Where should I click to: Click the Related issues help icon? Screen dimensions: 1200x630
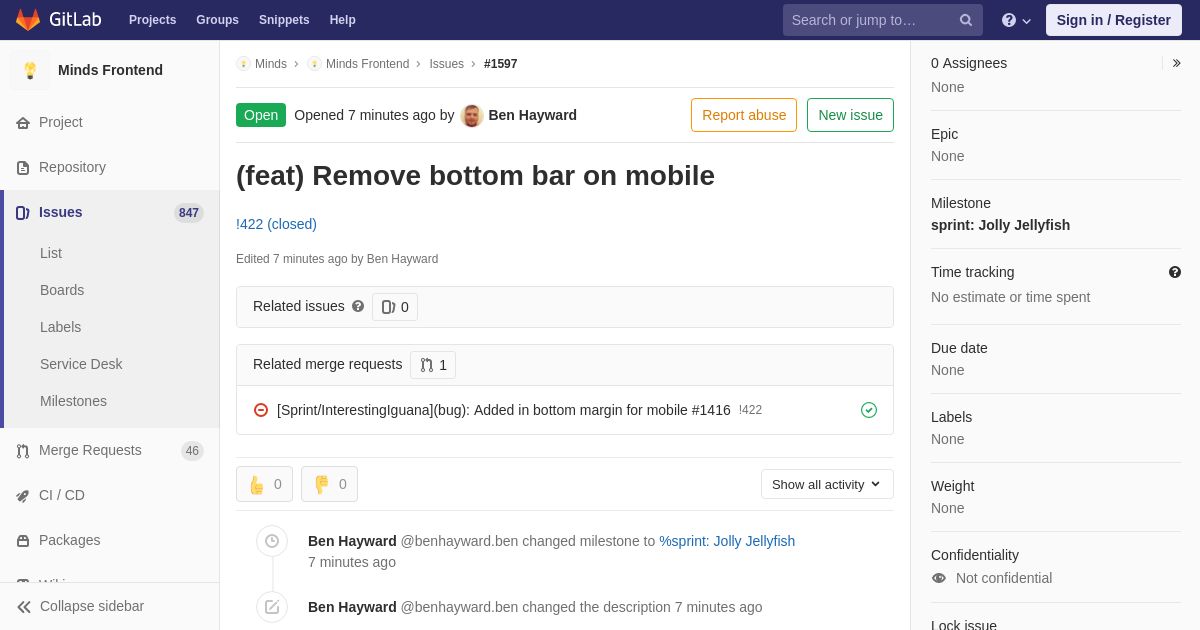(x=358, y=306)
